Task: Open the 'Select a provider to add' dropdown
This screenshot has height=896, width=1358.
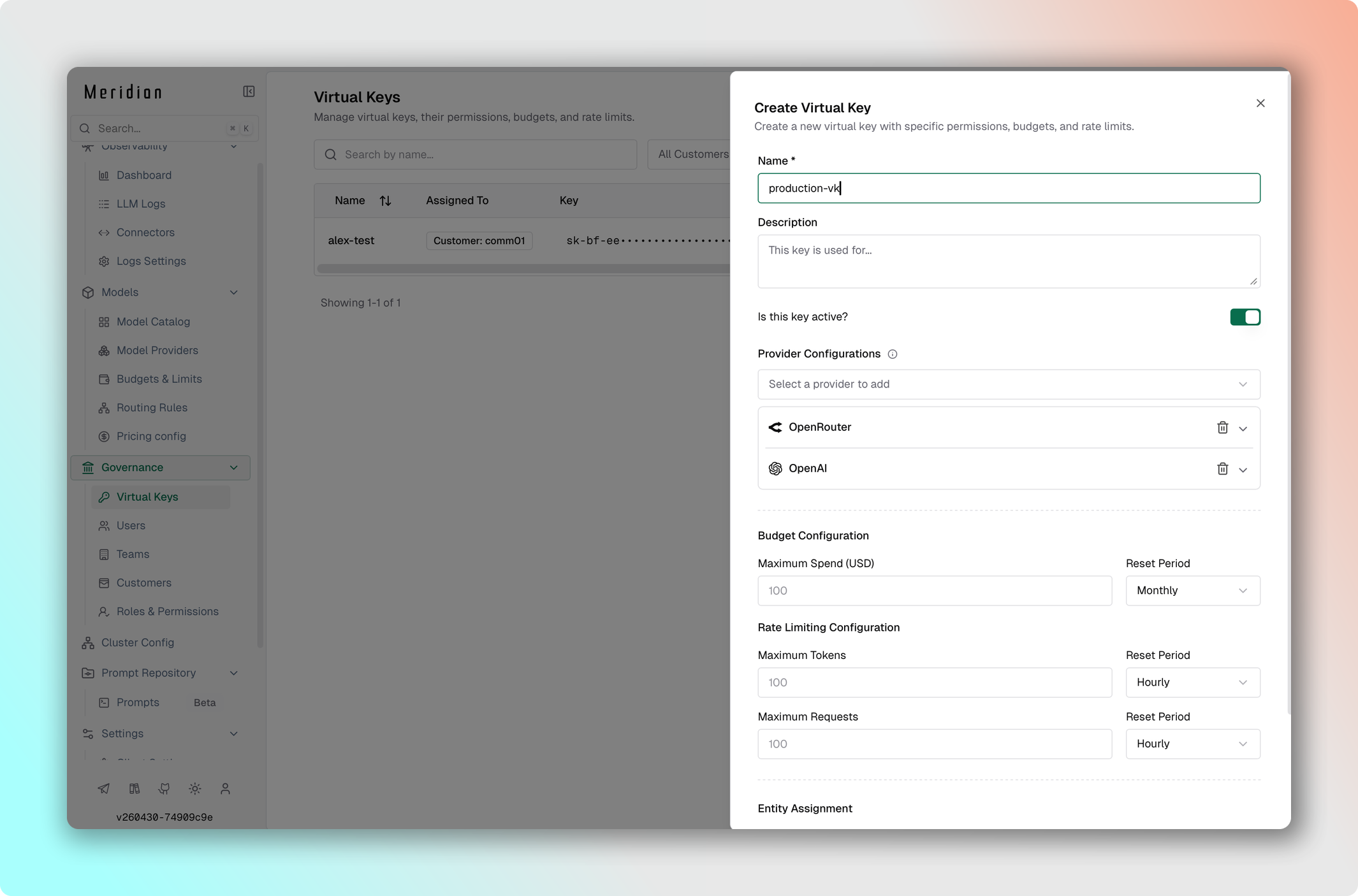Action: point(1009,384)
